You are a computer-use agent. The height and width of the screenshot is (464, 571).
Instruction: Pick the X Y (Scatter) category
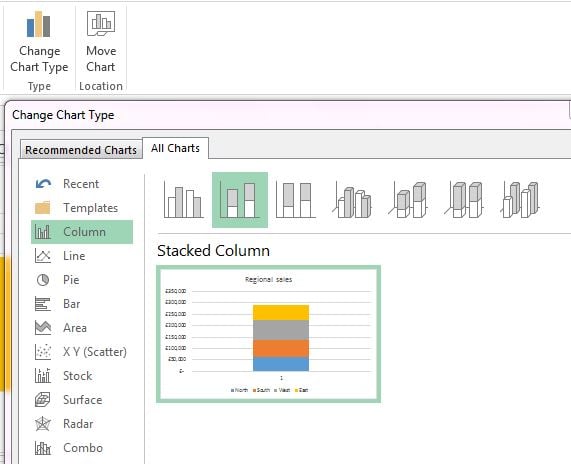[x=82, y=352]
